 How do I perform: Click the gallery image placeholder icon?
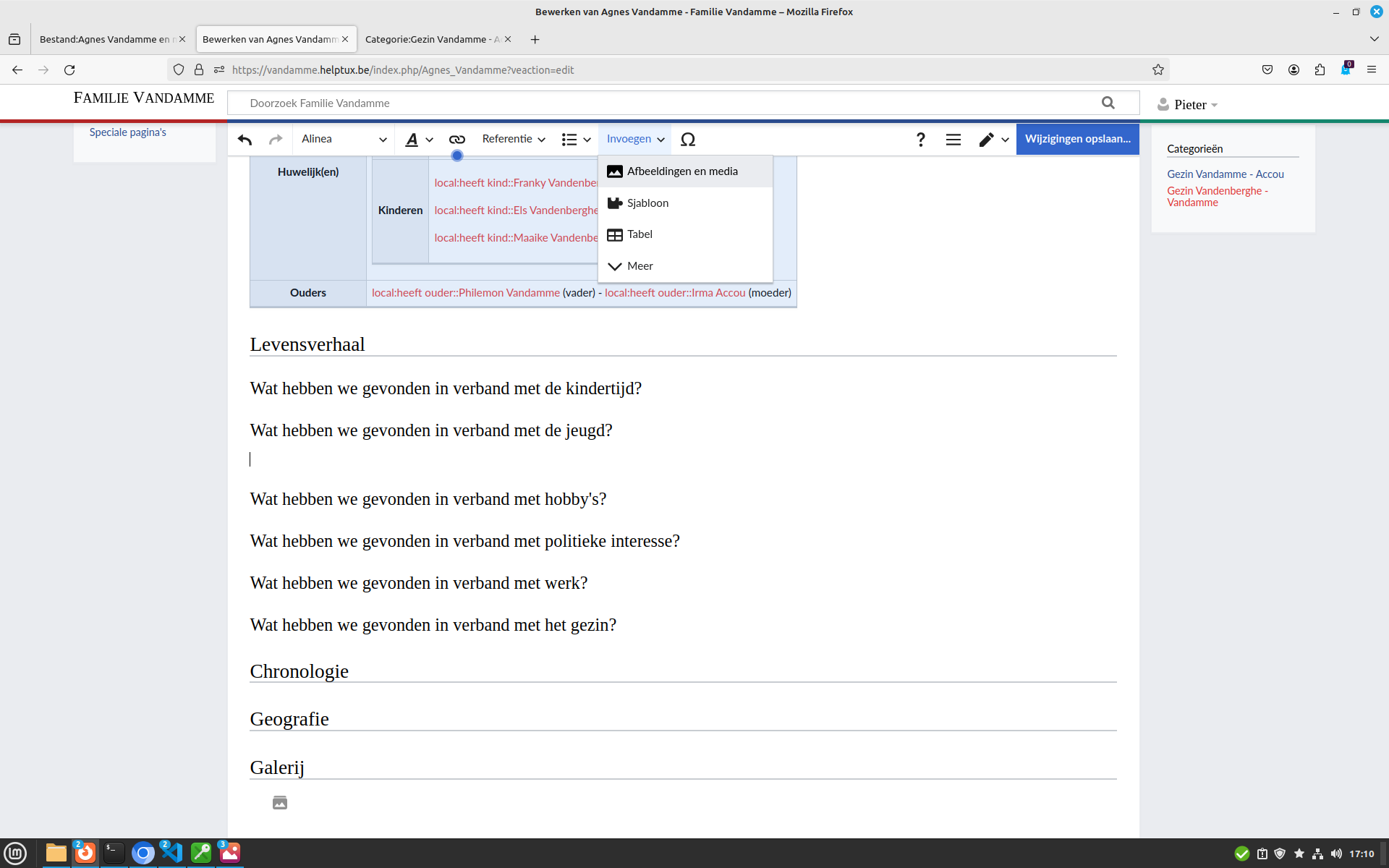tap(280, 803)
